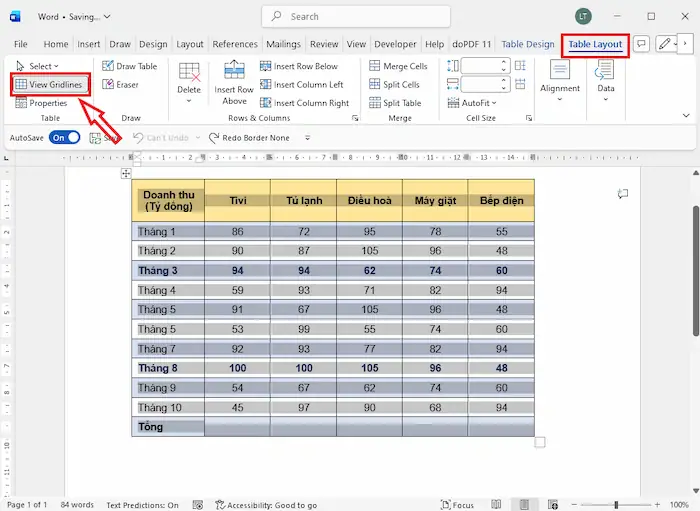
Task: Click the Split Table icon
Action: (x=375, y=103)
